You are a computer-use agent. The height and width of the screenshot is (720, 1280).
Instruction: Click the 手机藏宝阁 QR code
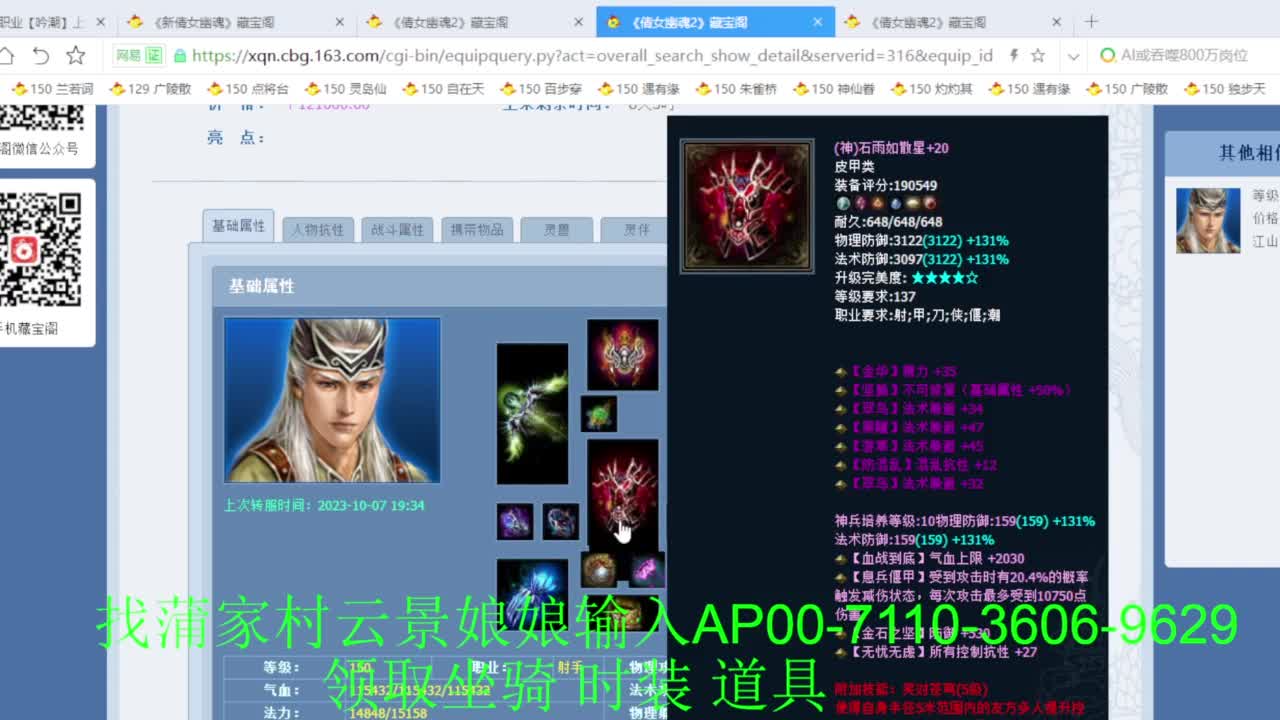(x=40, y=248)
